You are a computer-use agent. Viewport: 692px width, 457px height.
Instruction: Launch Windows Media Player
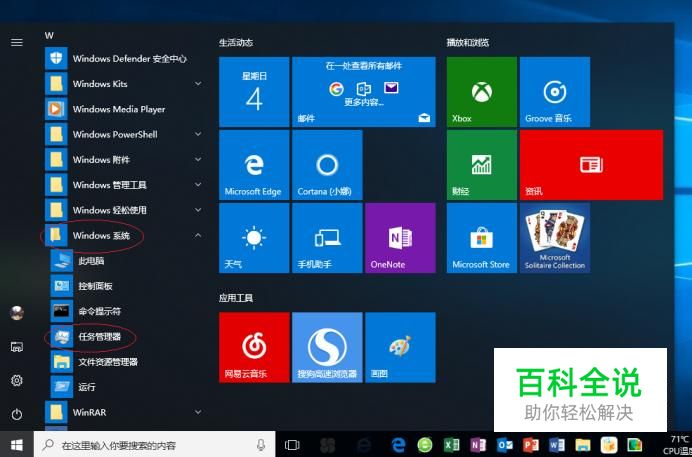124,109
